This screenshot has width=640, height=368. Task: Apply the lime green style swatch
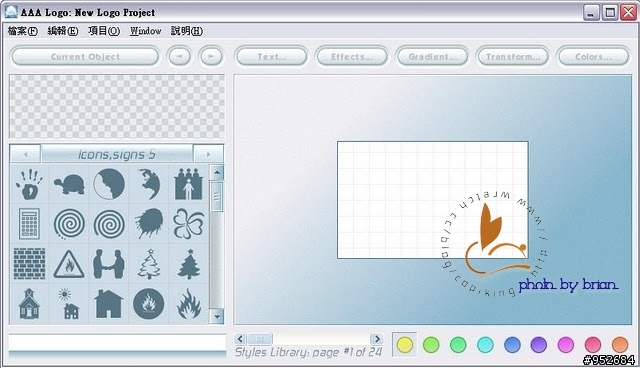(x=431, y=345)
